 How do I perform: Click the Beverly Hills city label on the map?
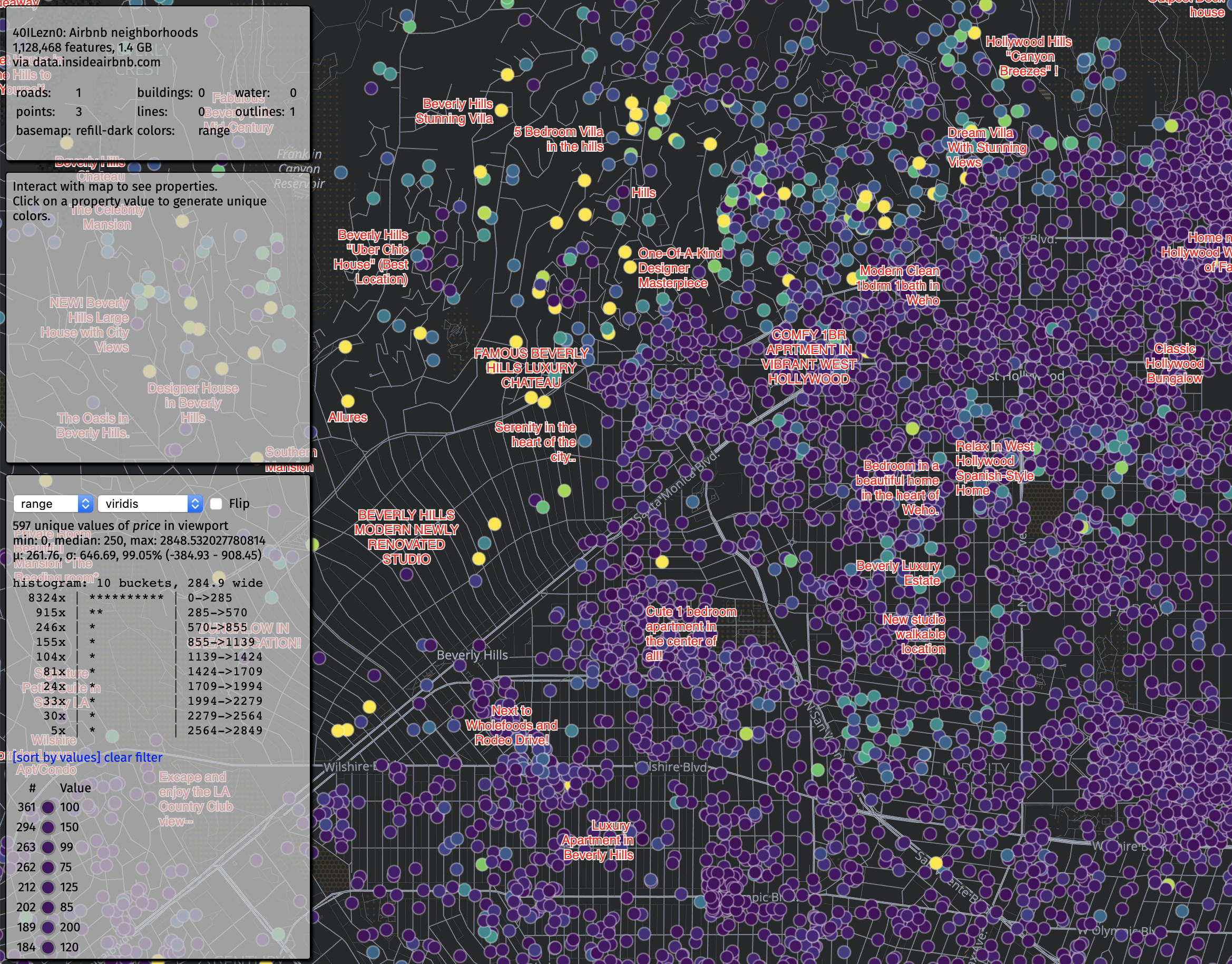coord(472,655)
